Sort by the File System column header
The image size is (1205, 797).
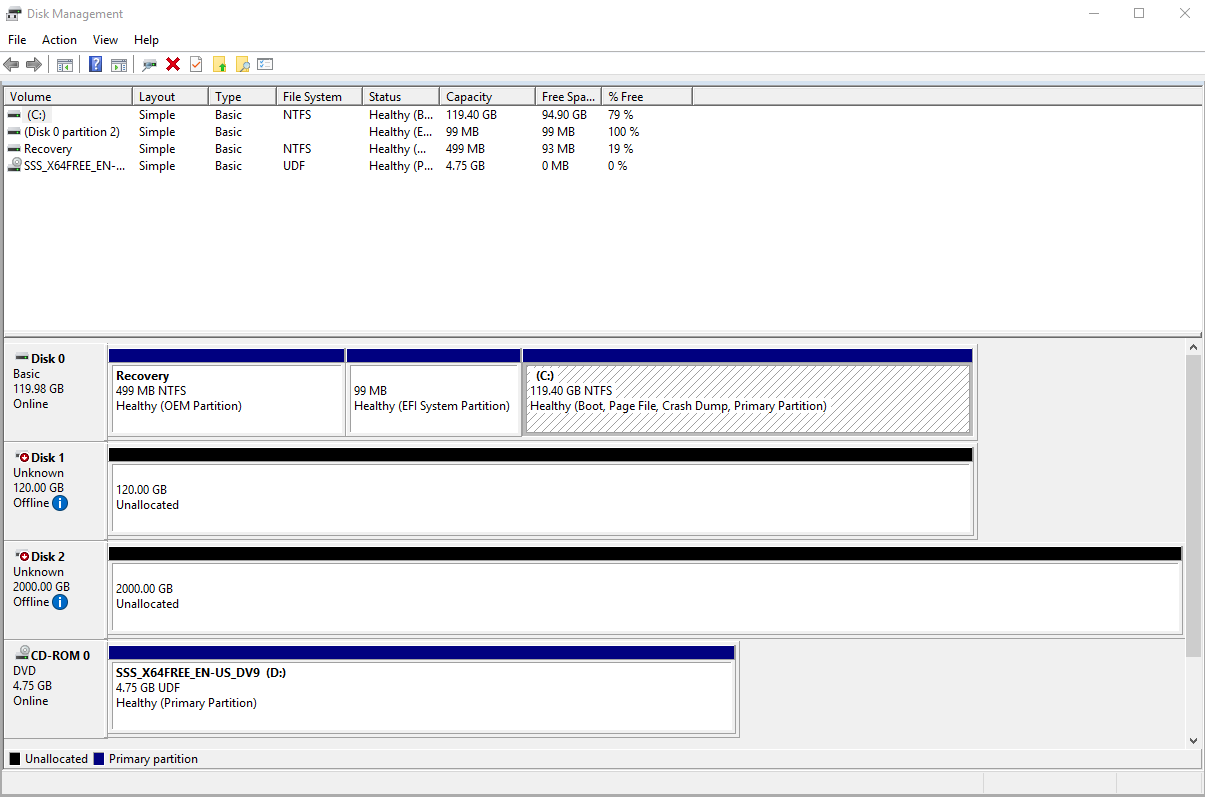click(x=319, y=97)
